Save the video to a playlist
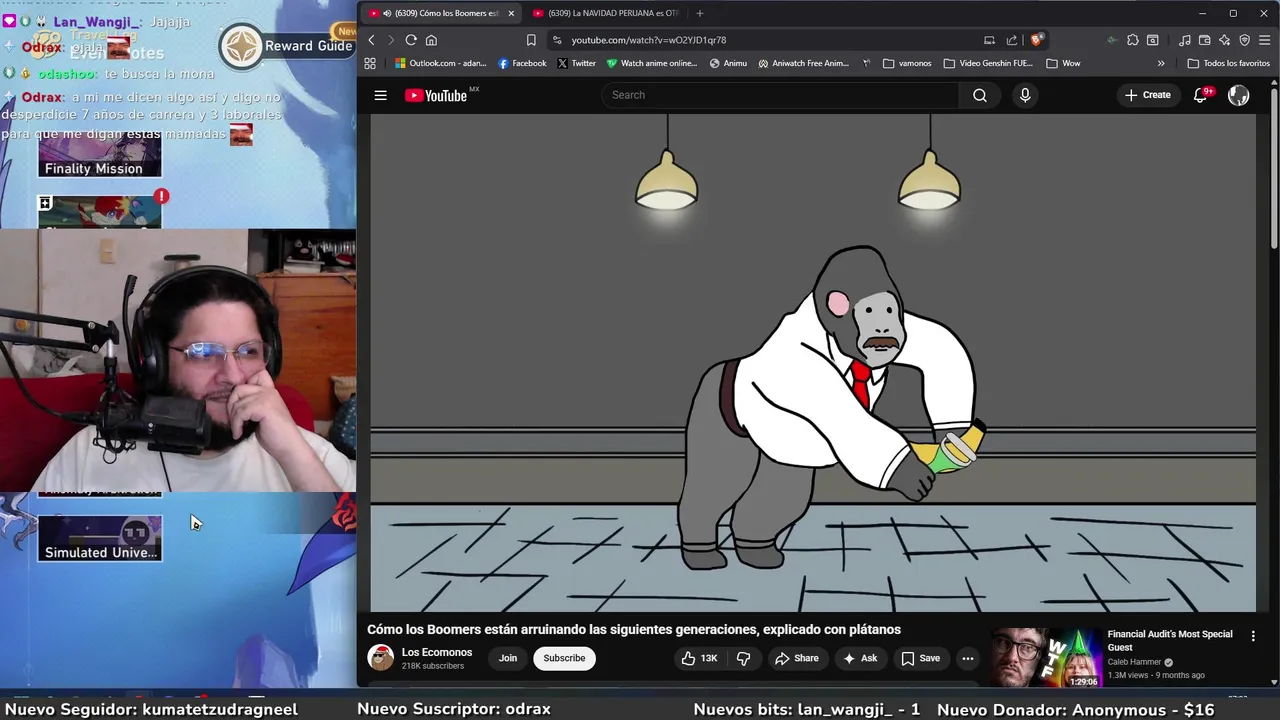Screen dimensions: 1280x720 tap(920, 658)
